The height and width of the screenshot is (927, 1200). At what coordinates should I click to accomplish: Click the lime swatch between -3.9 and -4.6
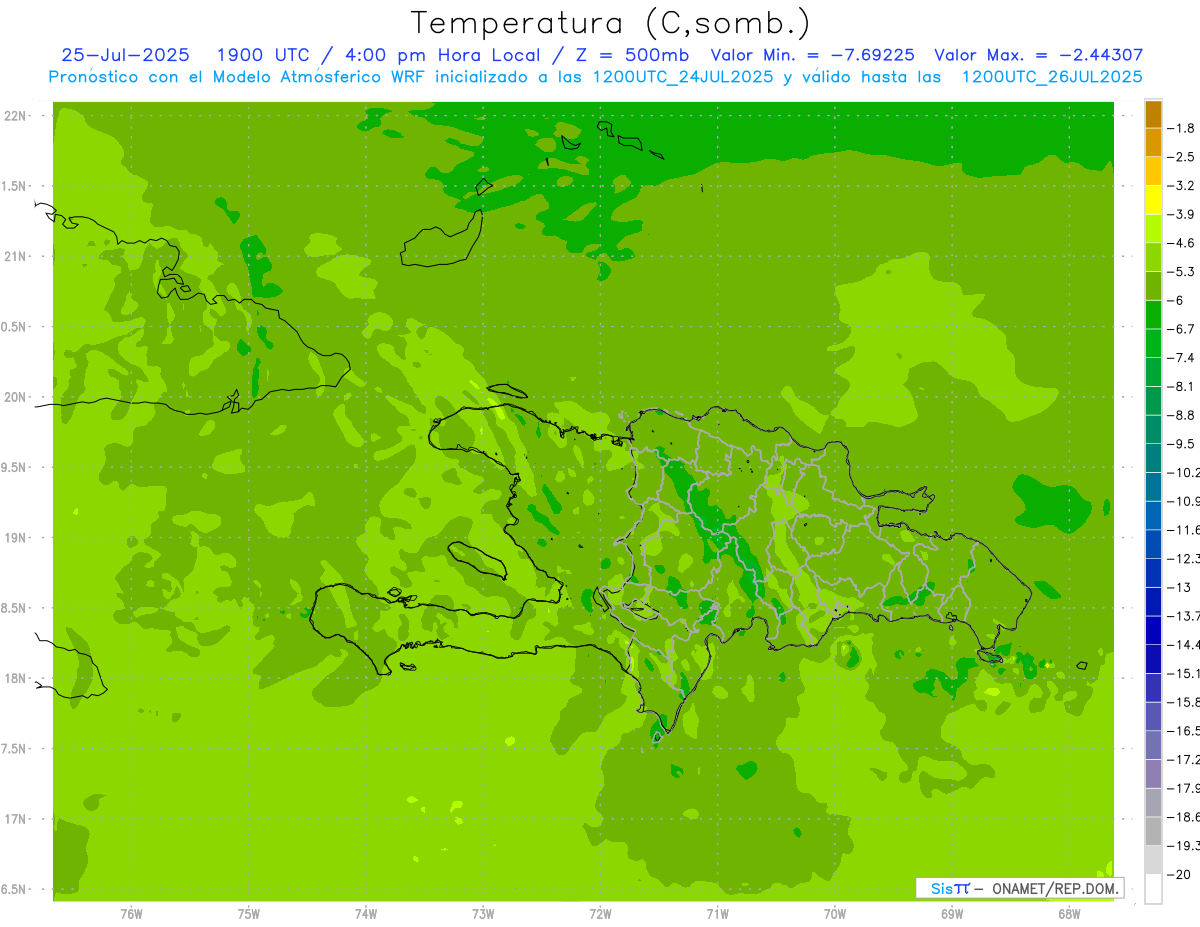[x=1153, y=229]
